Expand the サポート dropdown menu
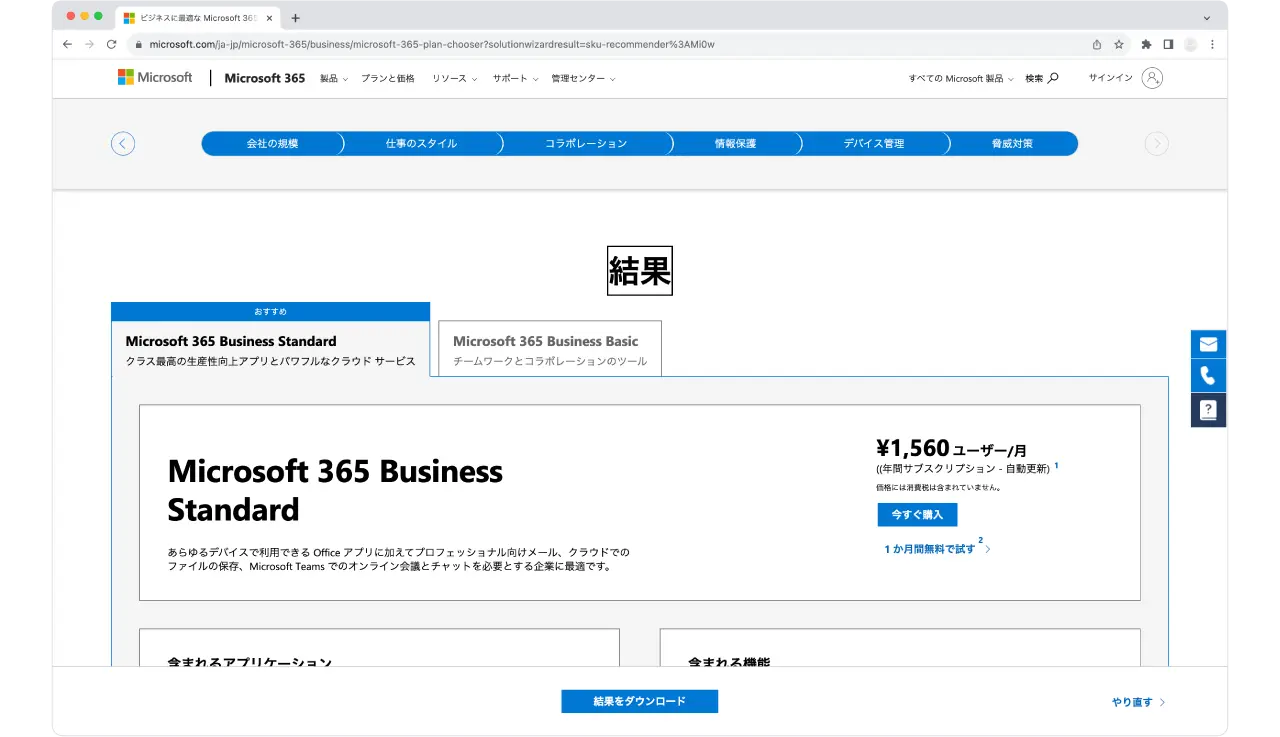1280x737 pixels. click(516, 78)
